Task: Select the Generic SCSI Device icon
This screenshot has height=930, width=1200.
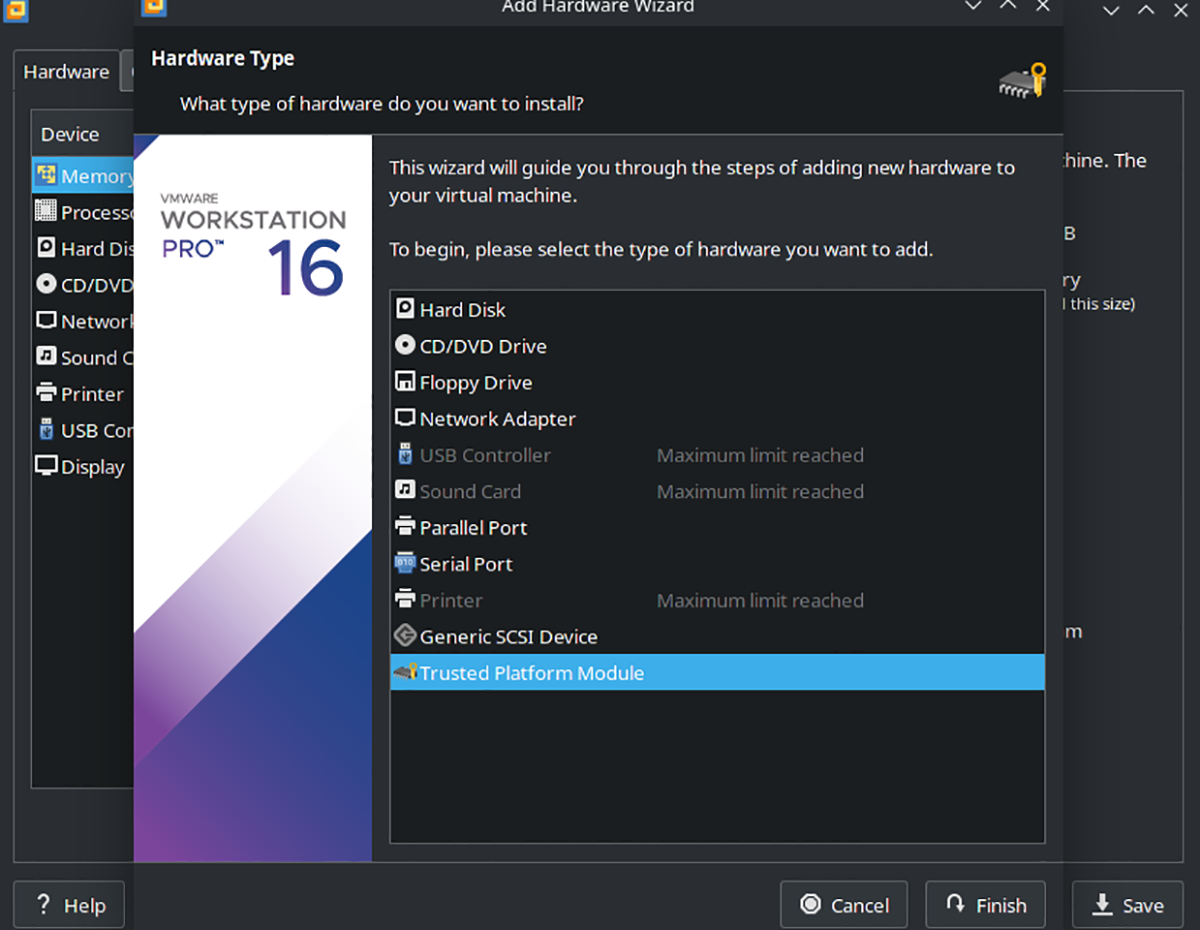Action: (405, 636)
